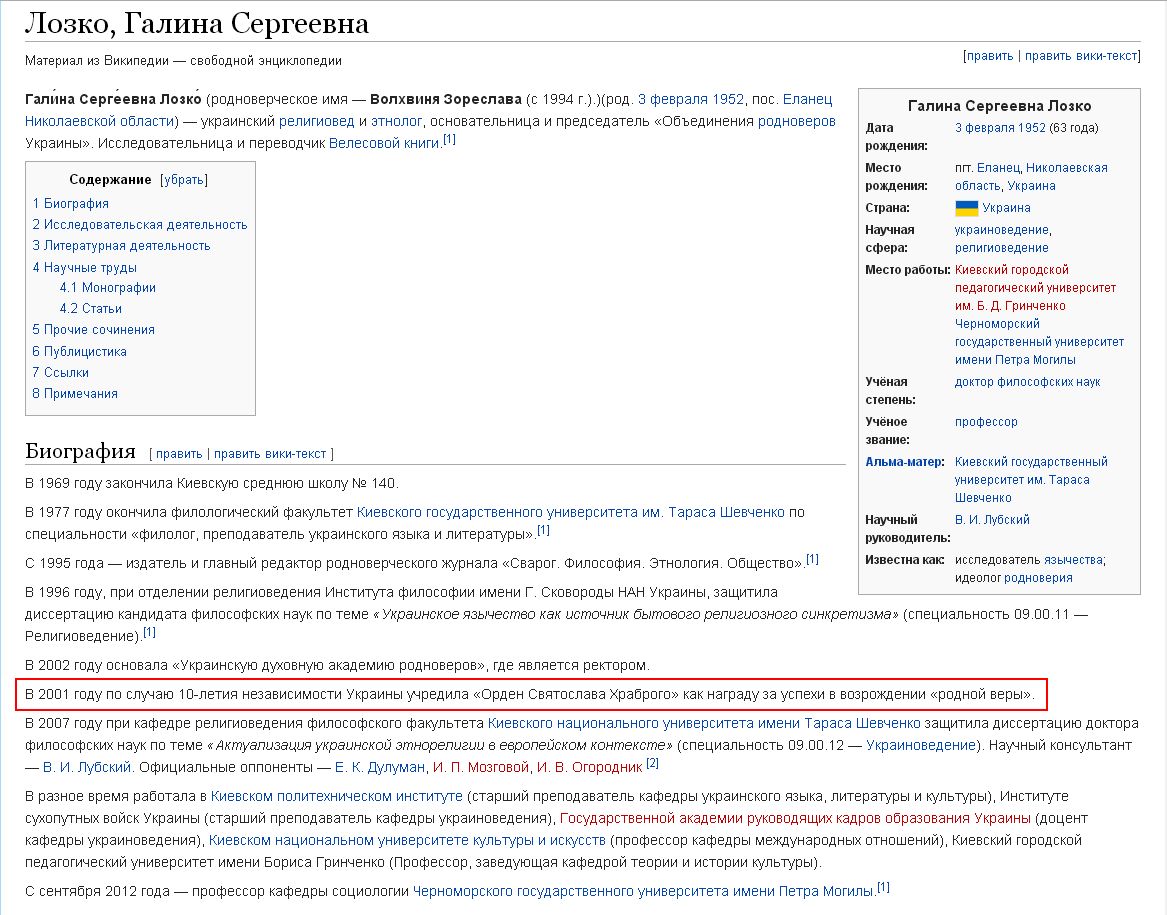Click 'Николаевской области' link in lead
Viewport: 1167px width, 915px height.
coord(99,121)
